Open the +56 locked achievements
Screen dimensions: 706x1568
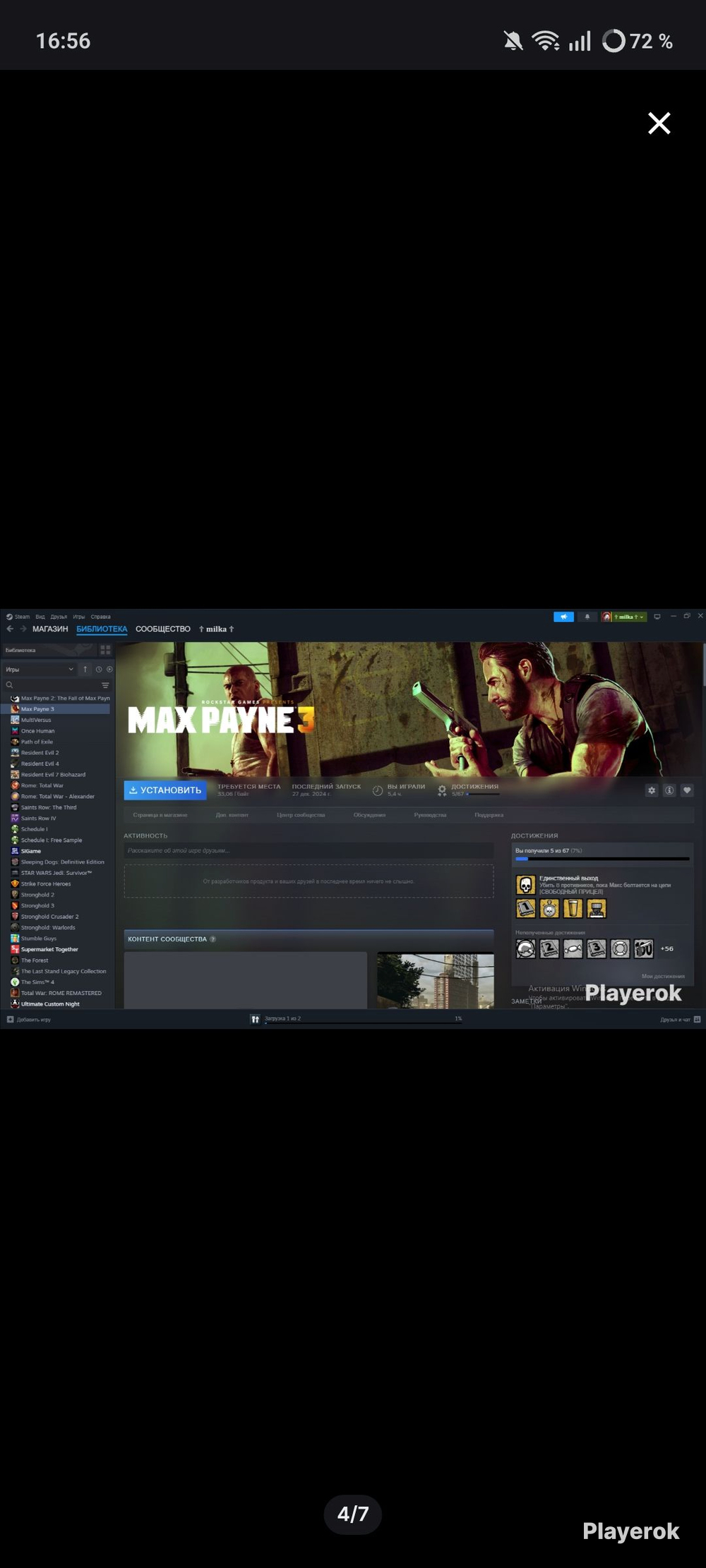[666, 949]
